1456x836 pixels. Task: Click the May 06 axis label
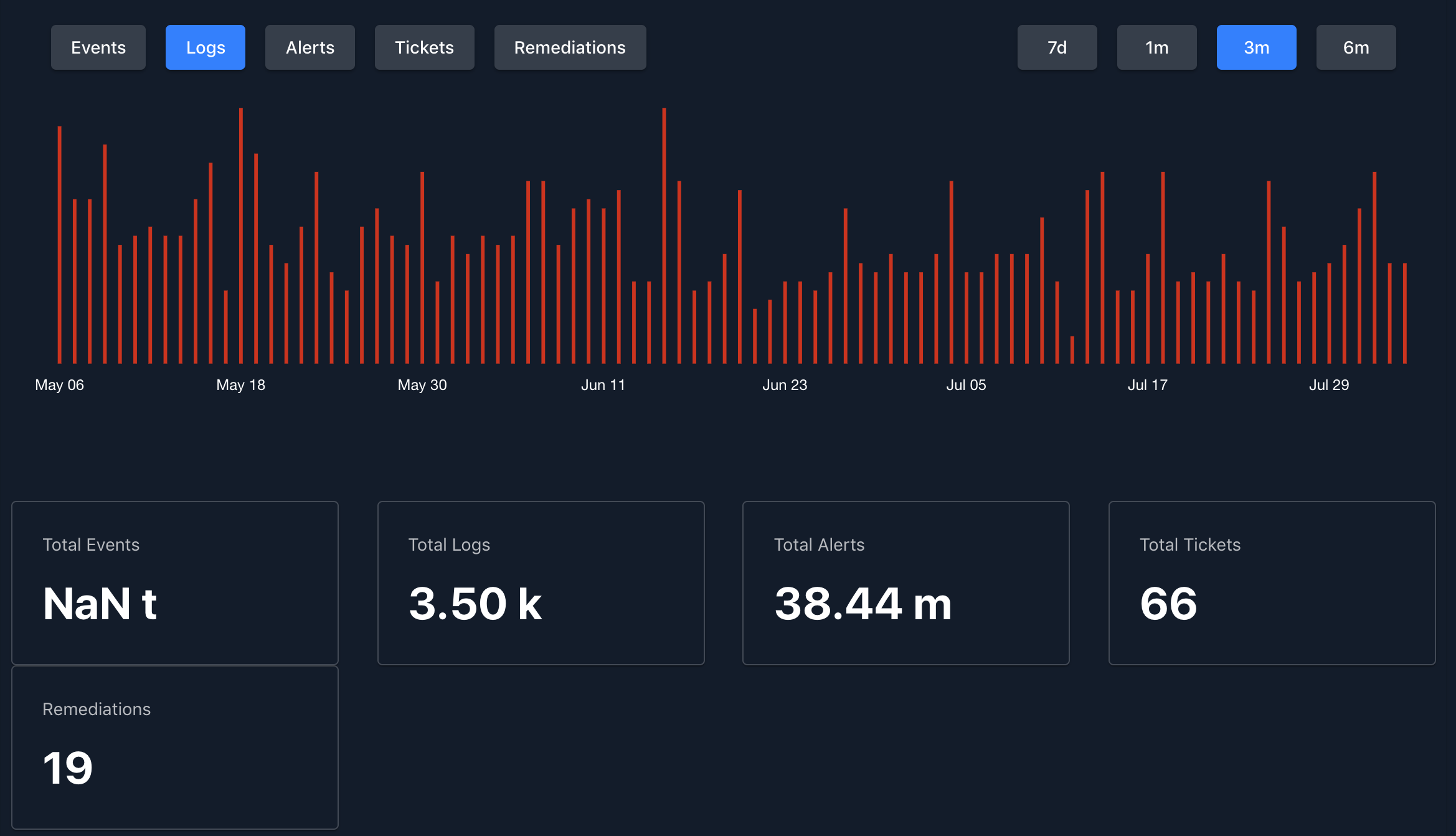59,385
